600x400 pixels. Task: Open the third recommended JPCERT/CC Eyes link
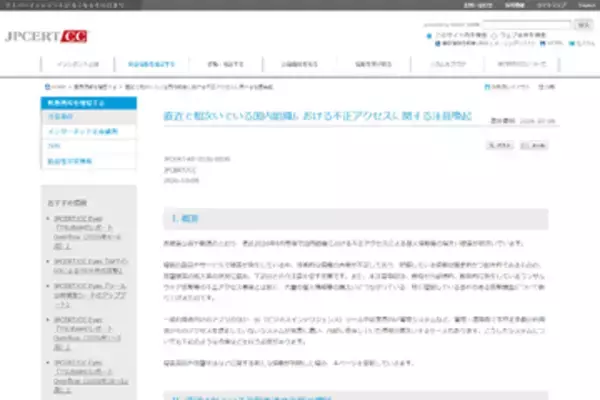[x=90, y=295]
